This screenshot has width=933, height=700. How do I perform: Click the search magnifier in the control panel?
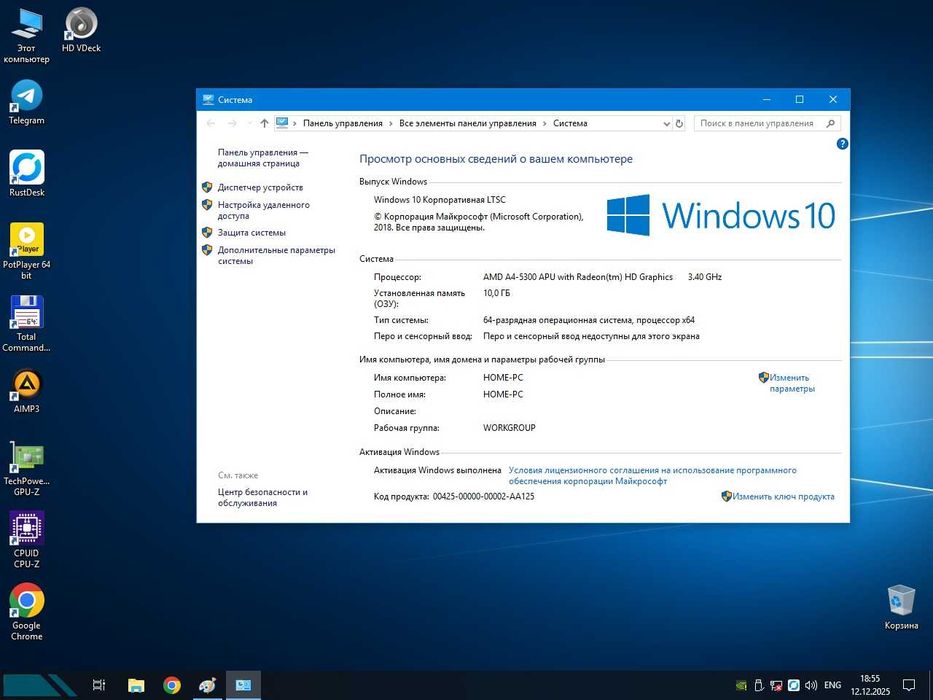831,123
